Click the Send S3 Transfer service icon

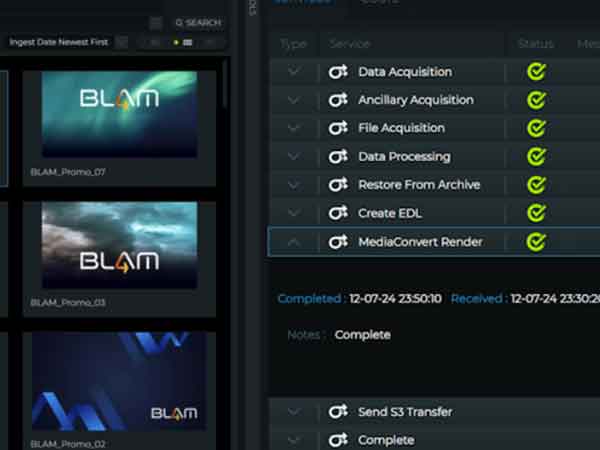tap(338, 412)
